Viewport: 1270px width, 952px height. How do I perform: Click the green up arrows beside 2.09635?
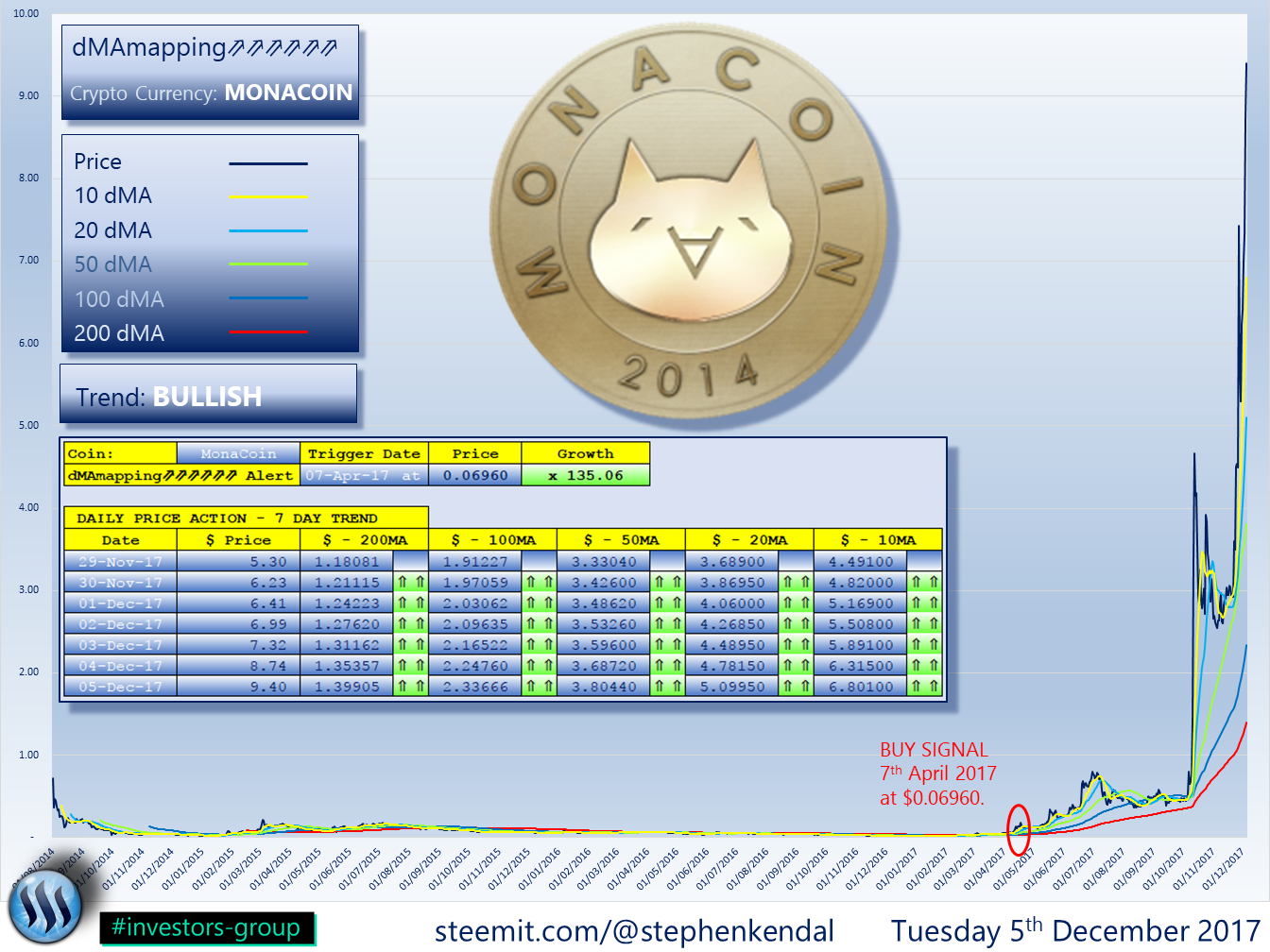click(x=539, y=624)
